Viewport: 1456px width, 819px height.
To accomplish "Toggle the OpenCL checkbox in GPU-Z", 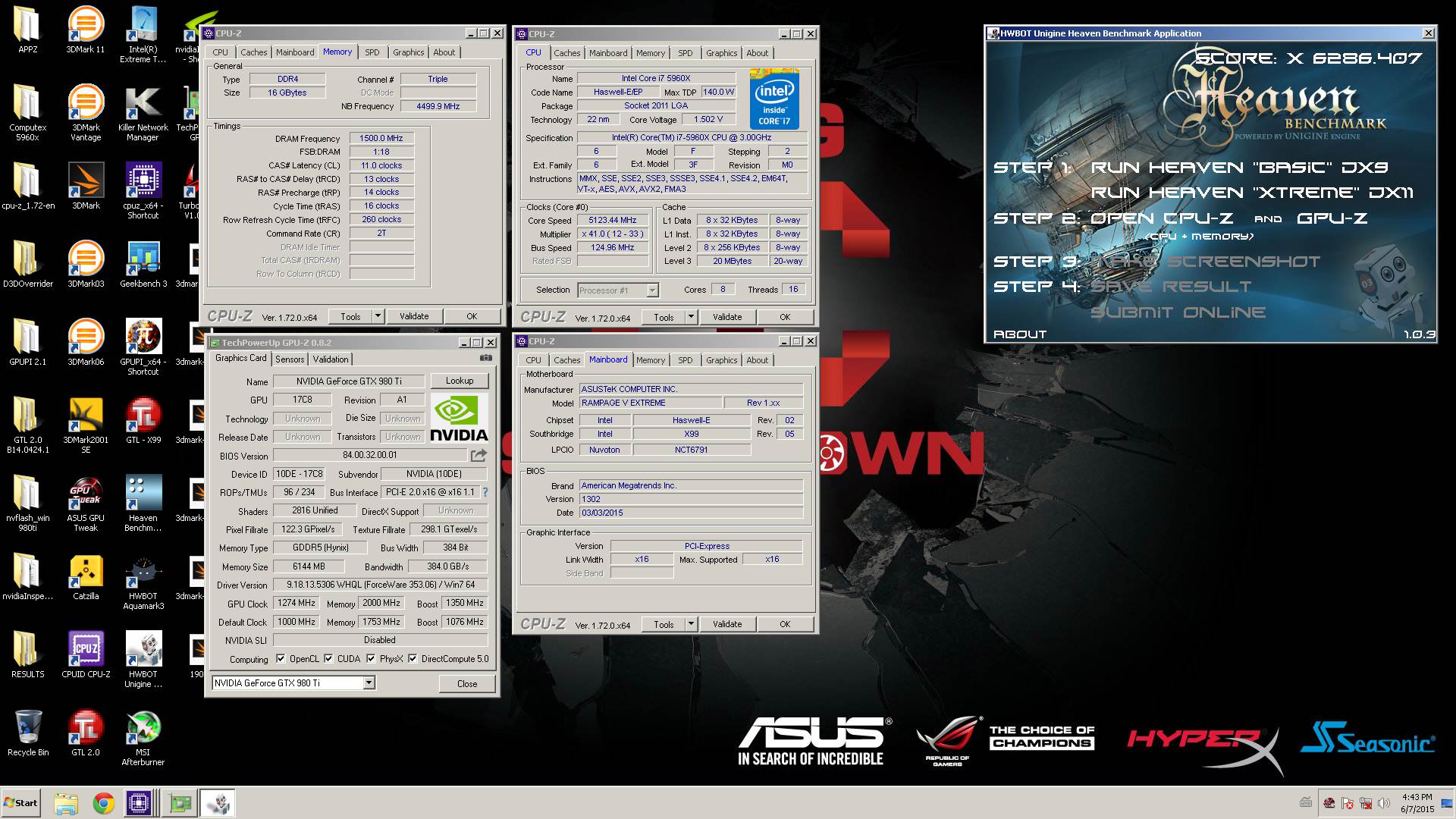I will [281, 658].
